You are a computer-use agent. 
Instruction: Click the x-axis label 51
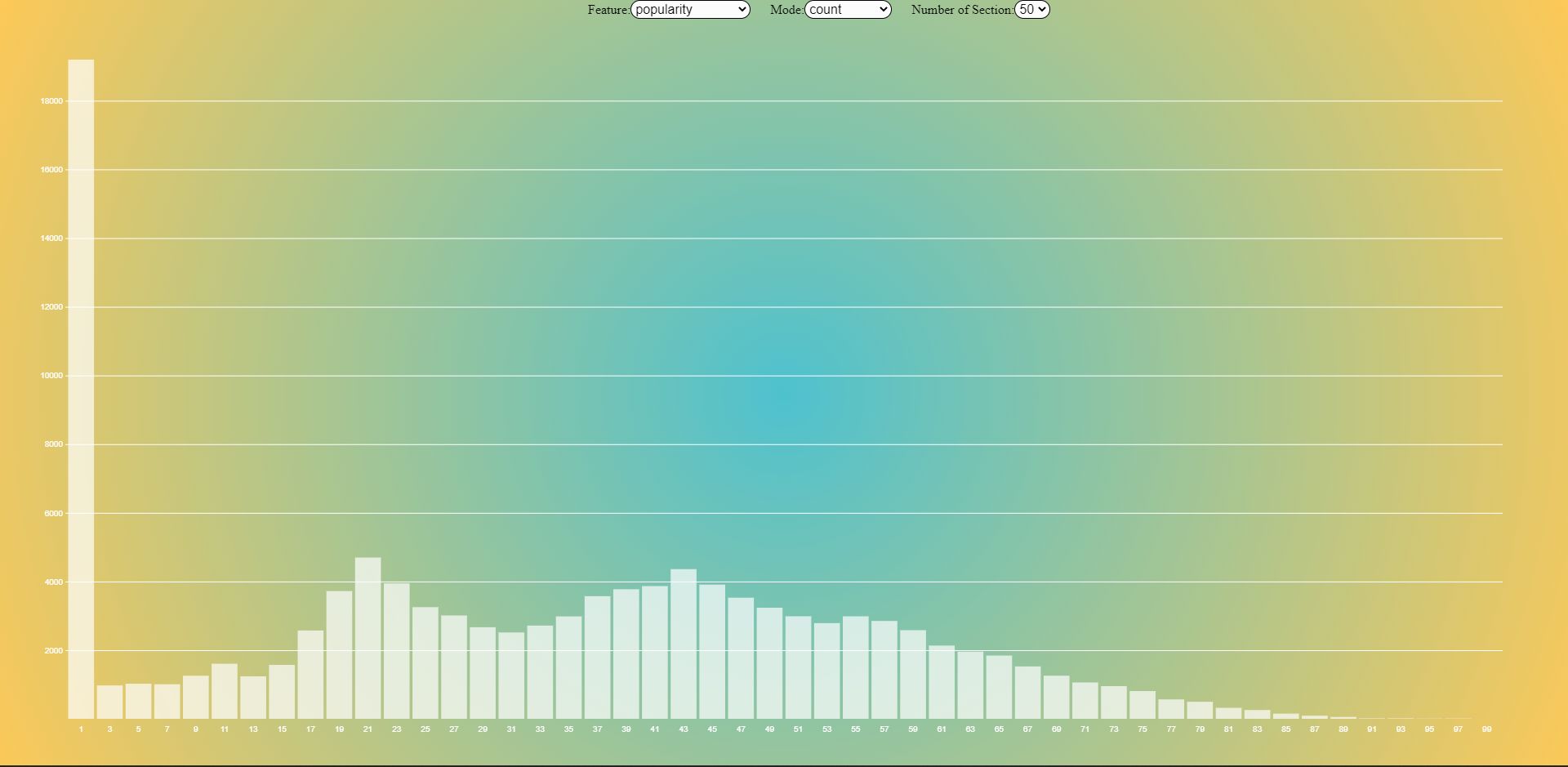coord(798,729)
